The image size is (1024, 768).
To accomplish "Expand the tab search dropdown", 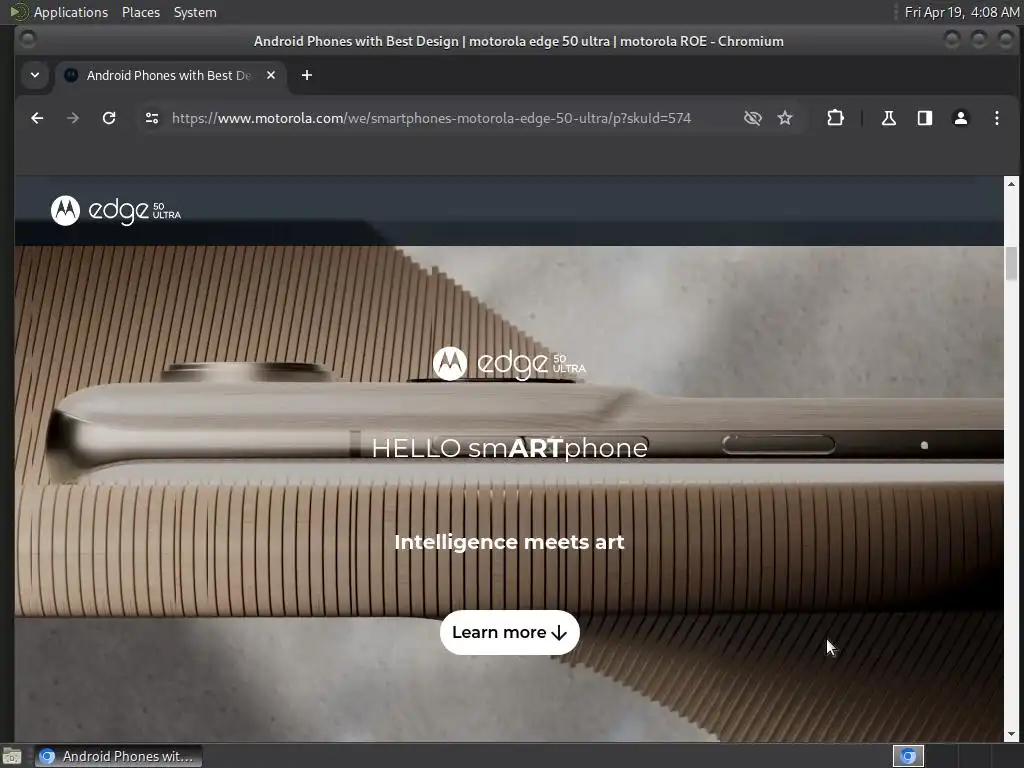I will [35, 75].
